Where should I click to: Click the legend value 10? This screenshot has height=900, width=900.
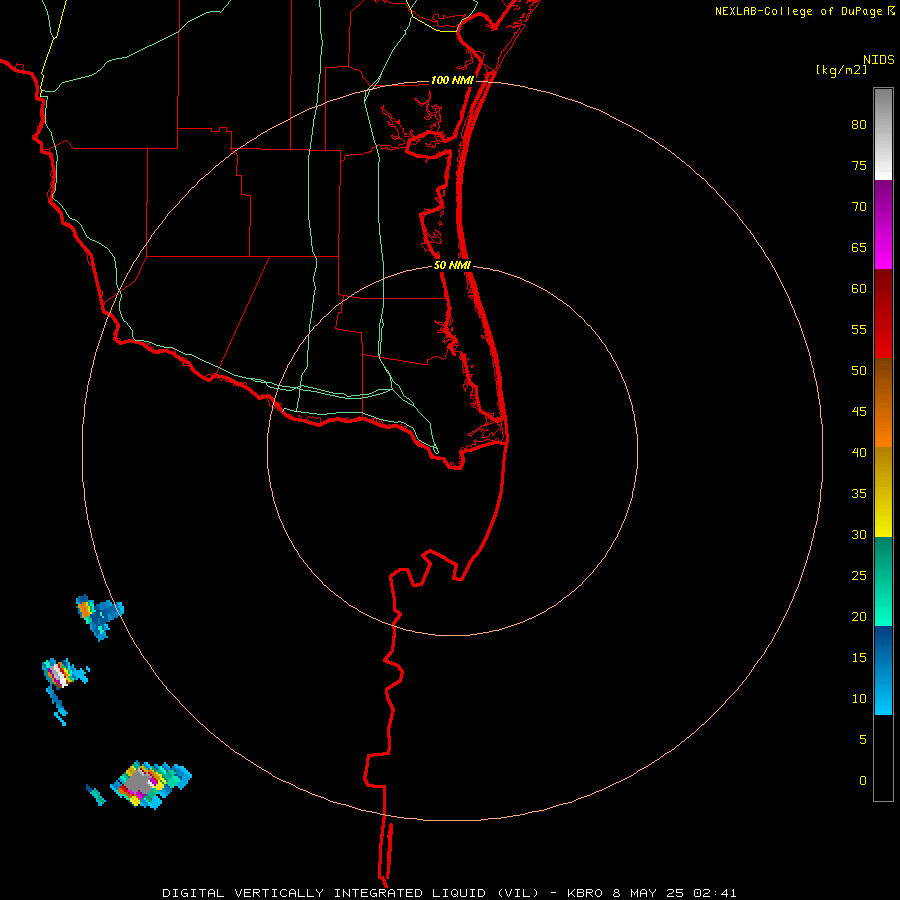(859, 699)
